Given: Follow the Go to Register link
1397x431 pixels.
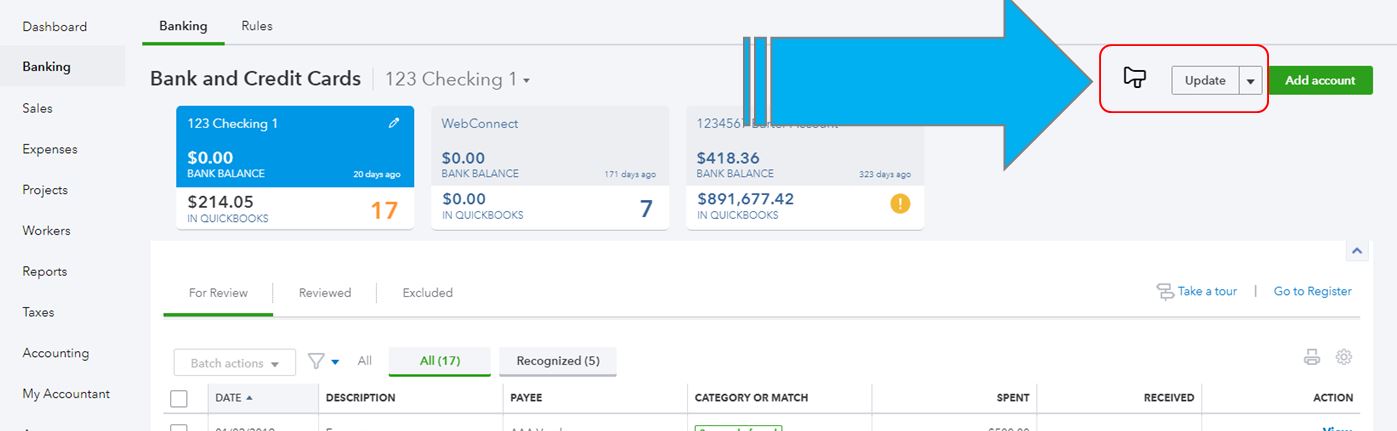Looking at the screenshot, I should click(x=1312, y=291).
